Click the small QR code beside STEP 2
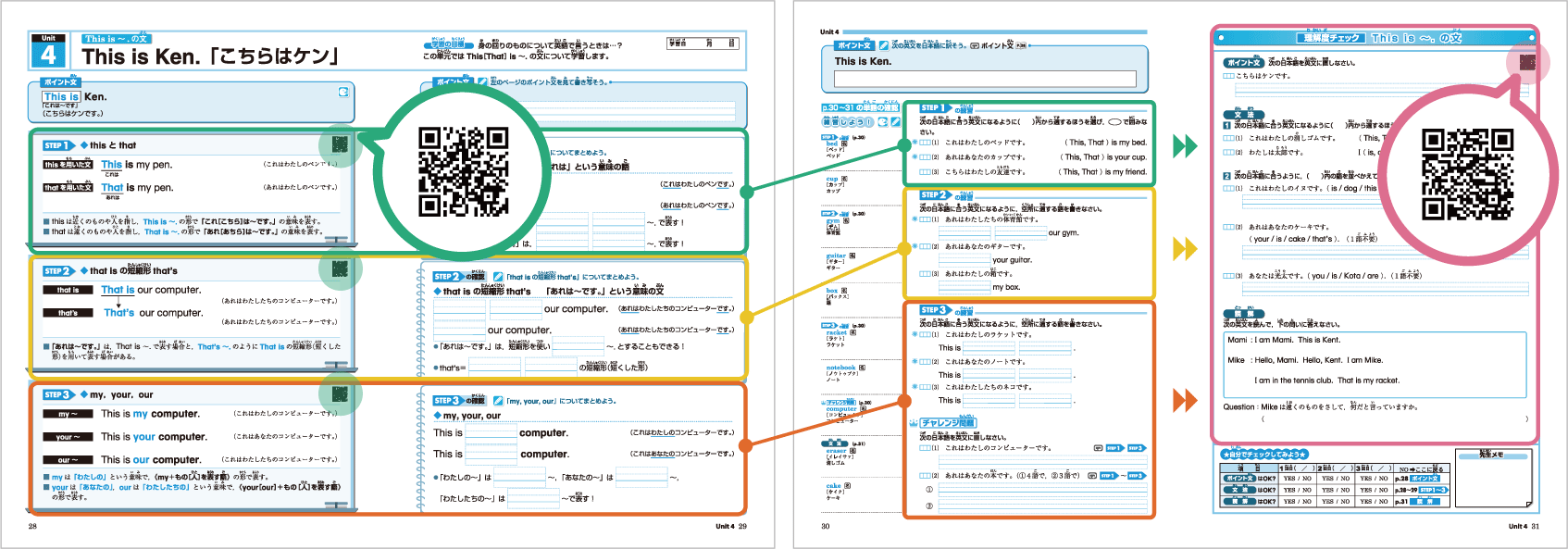Image resolution: width=1568 pixels, height=549 pixels. point(340,269)
